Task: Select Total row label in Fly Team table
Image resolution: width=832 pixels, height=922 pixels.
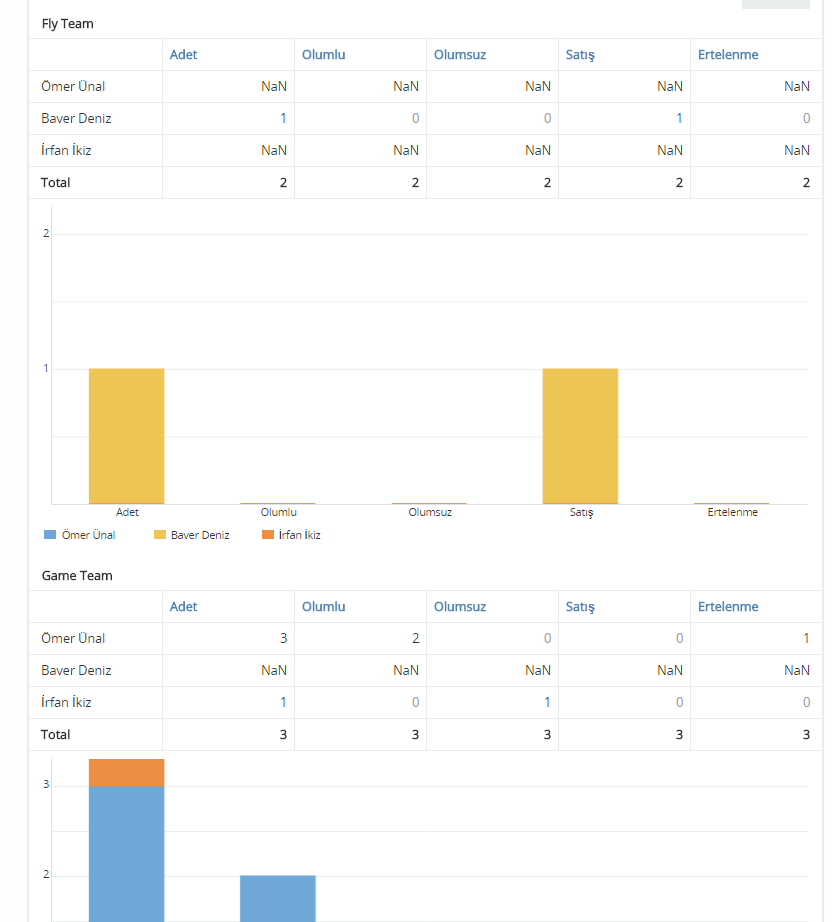Action: pos(55,183)
